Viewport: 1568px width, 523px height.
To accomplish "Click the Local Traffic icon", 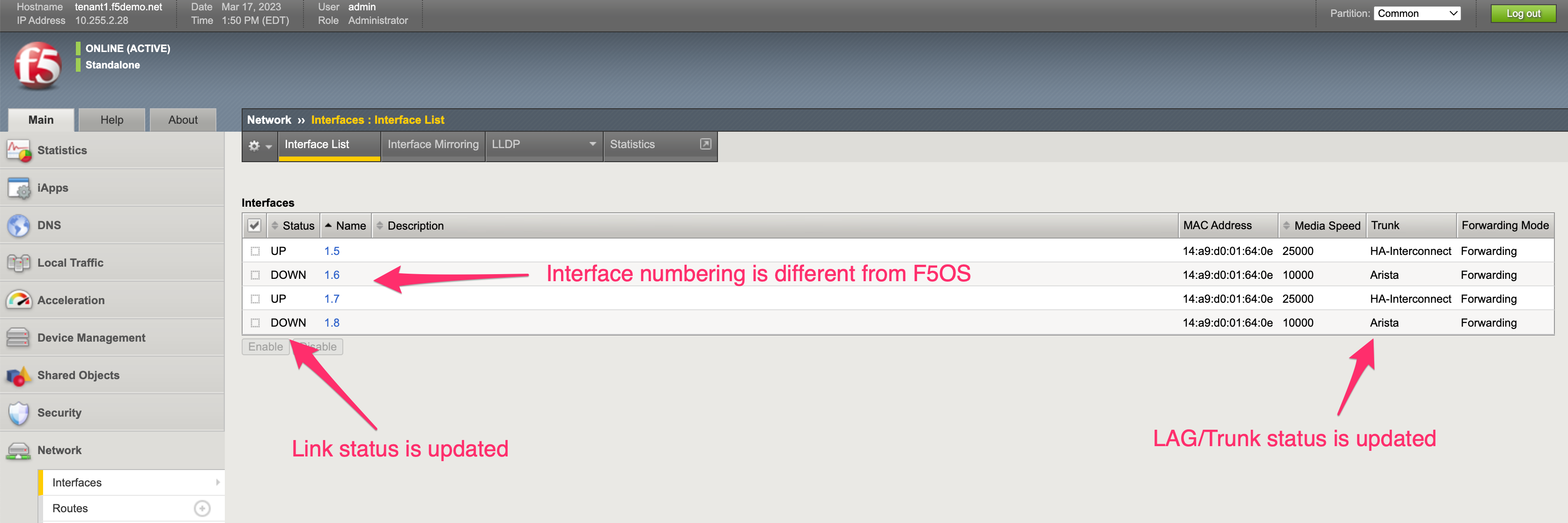I will (x=18, y=263).
